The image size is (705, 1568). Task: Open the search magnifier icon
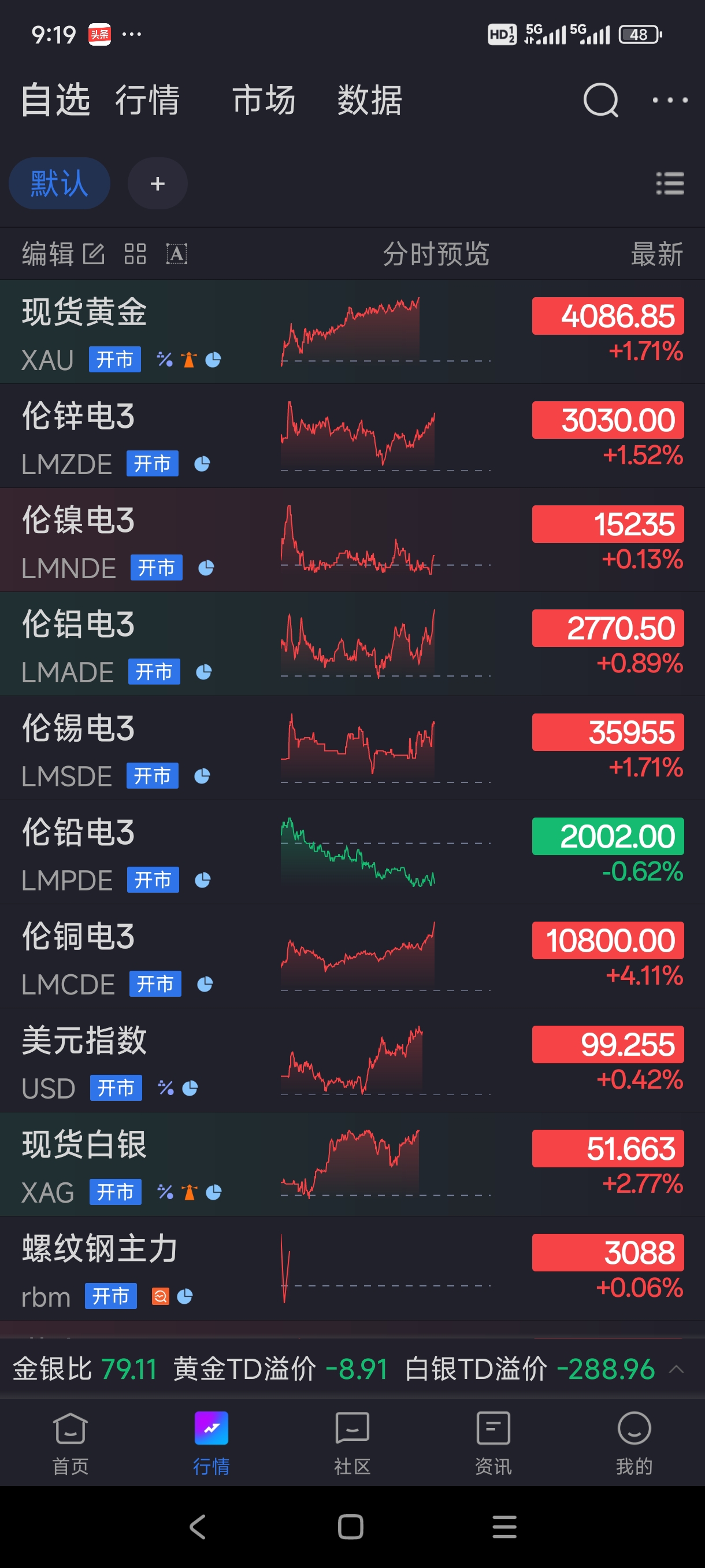(x=600, y=100)
